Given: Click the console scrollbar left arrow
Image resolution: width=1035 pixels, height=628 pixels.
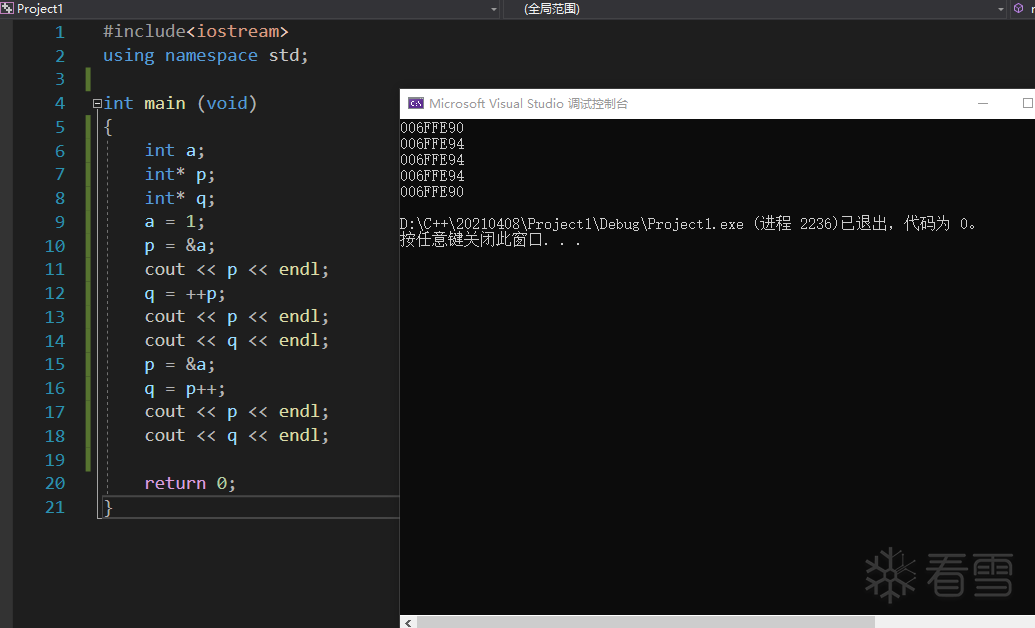Looking at the screenshot, I should click(409, 623).
